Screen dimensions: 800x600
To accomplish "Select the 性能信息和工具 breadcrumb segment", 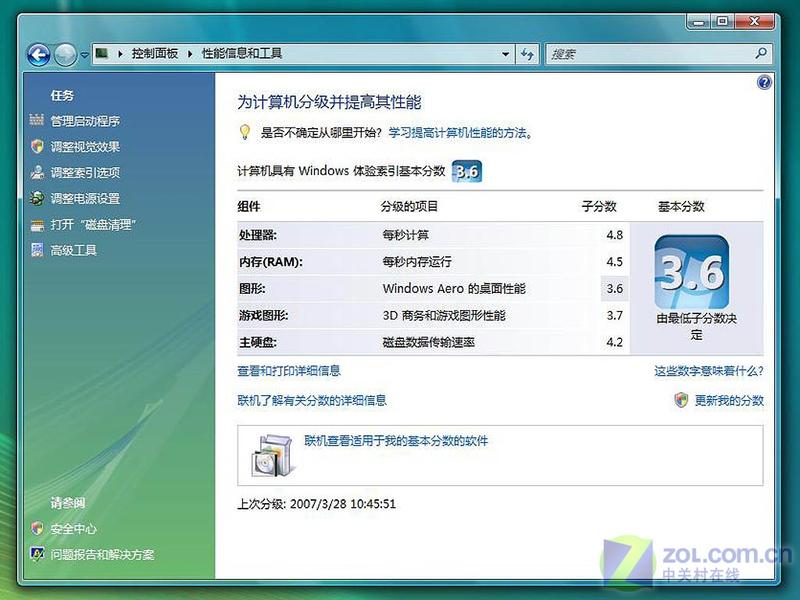I will click(242, 53).
